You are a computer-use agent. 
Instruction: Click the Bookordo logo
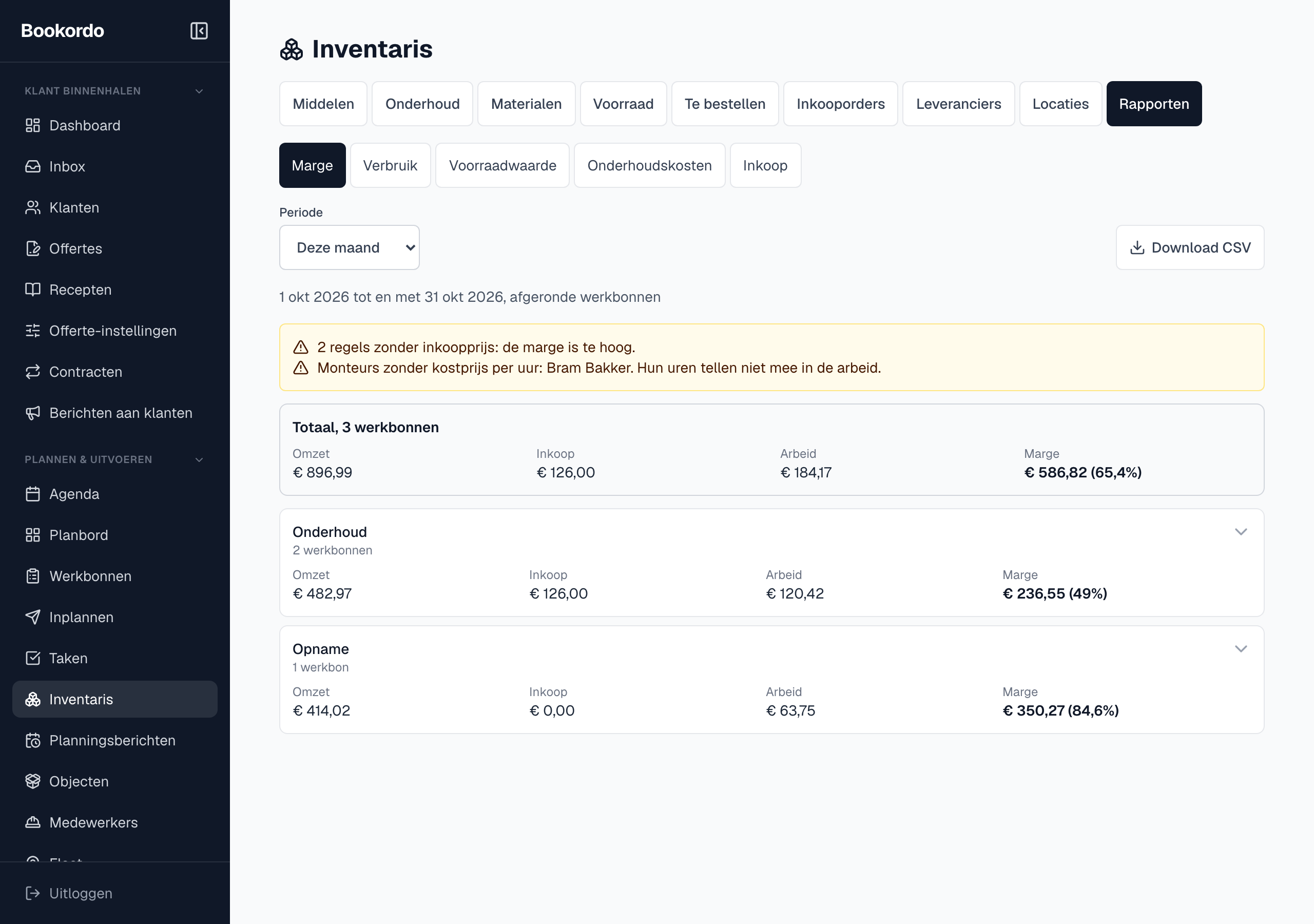[63, 30]
